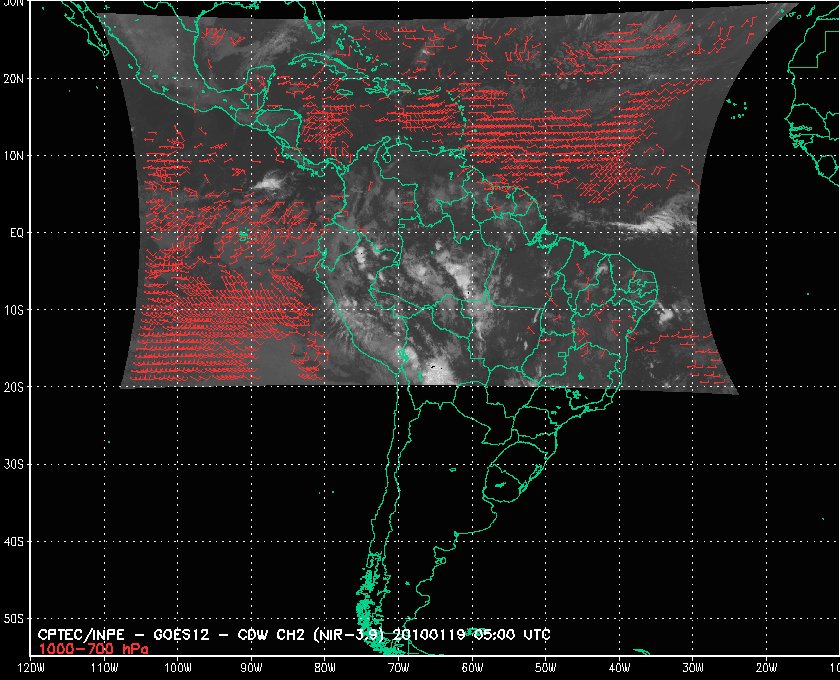Click the 30W longitude label
Screen dimensions: 840x680
[x=693, y=668]
